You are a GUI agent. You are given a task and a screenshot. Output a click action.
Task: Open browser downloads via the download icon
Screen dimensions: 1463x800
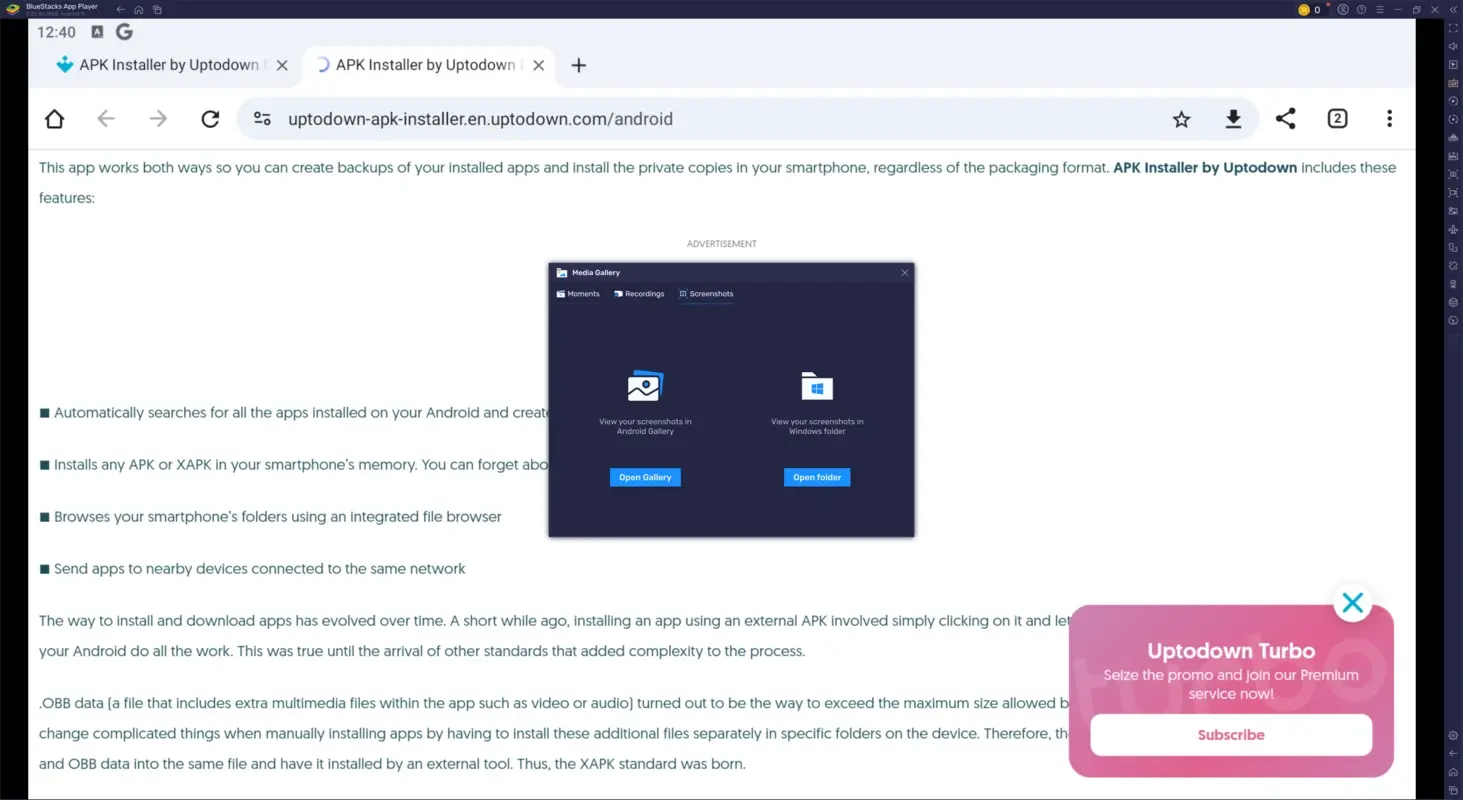(x=1233, y=118)
